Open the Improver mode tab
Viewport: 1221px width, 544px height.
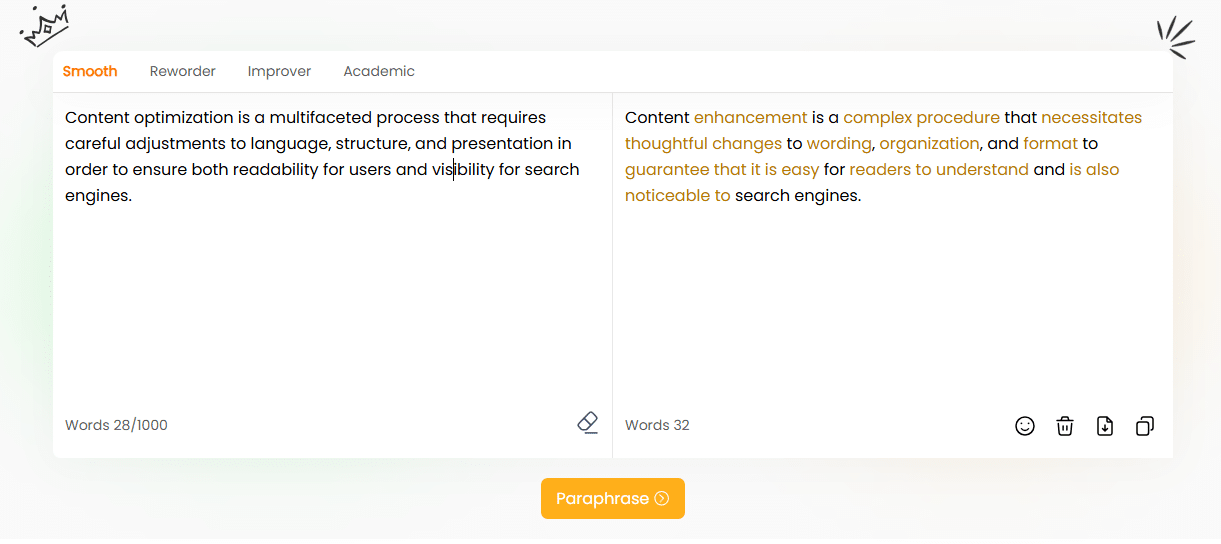coord(279,71)
